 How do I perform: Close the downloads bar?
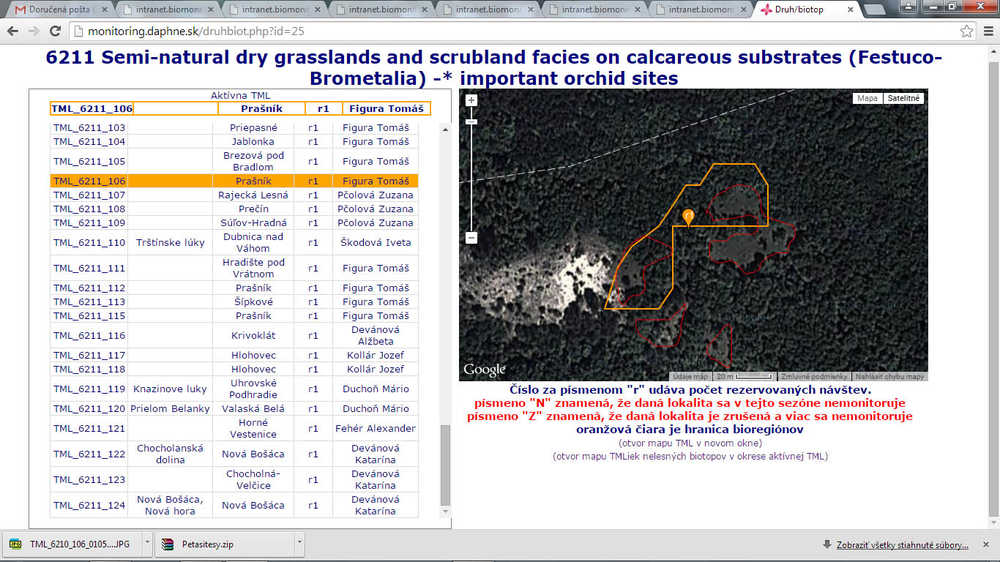coord(986,545)
